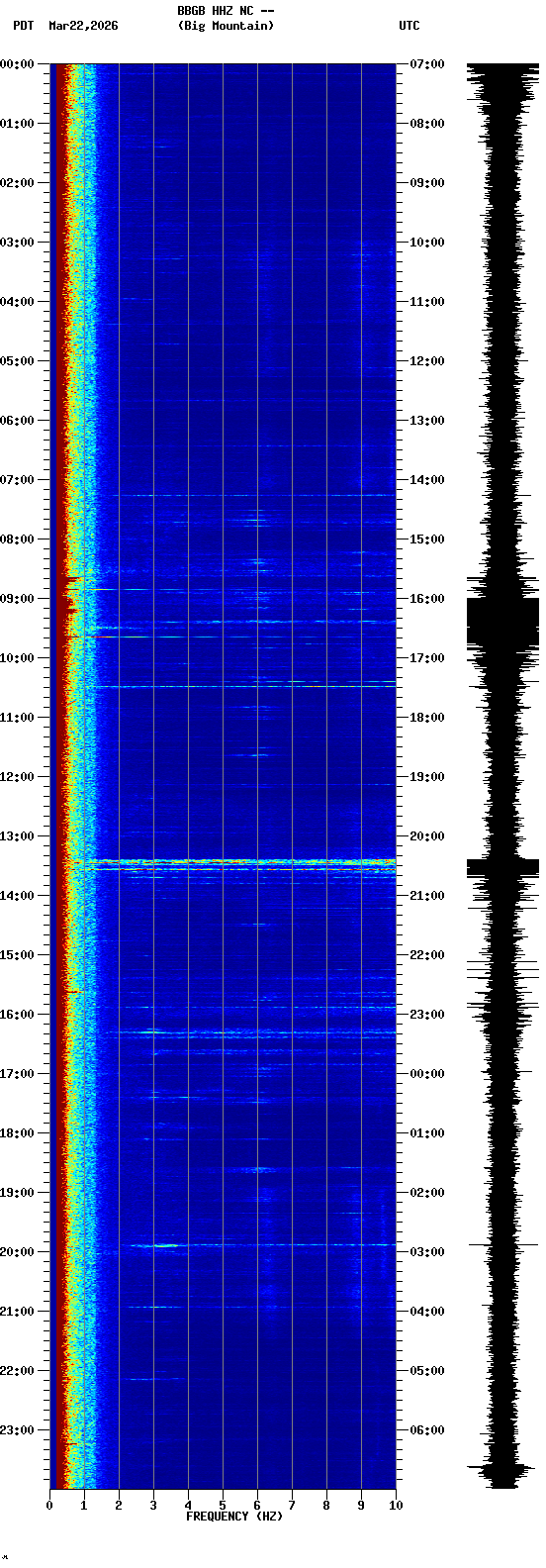Click the FREQUENCY (HZ) axis title
The height and width of the screenshot is (1568, 546).
coord(234,1517)
